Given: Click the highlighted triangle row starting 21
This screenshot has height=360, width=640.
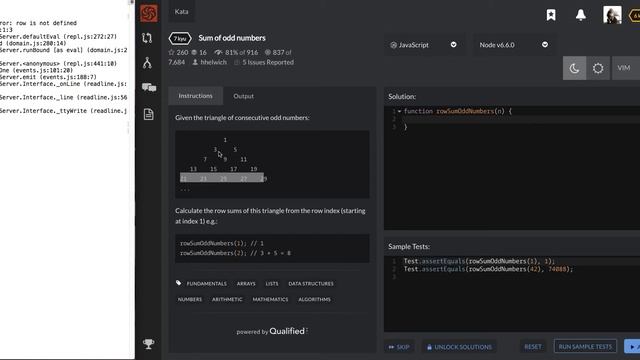Looking at the screenshot, I should pyautogui.click(x=222, y=178).
